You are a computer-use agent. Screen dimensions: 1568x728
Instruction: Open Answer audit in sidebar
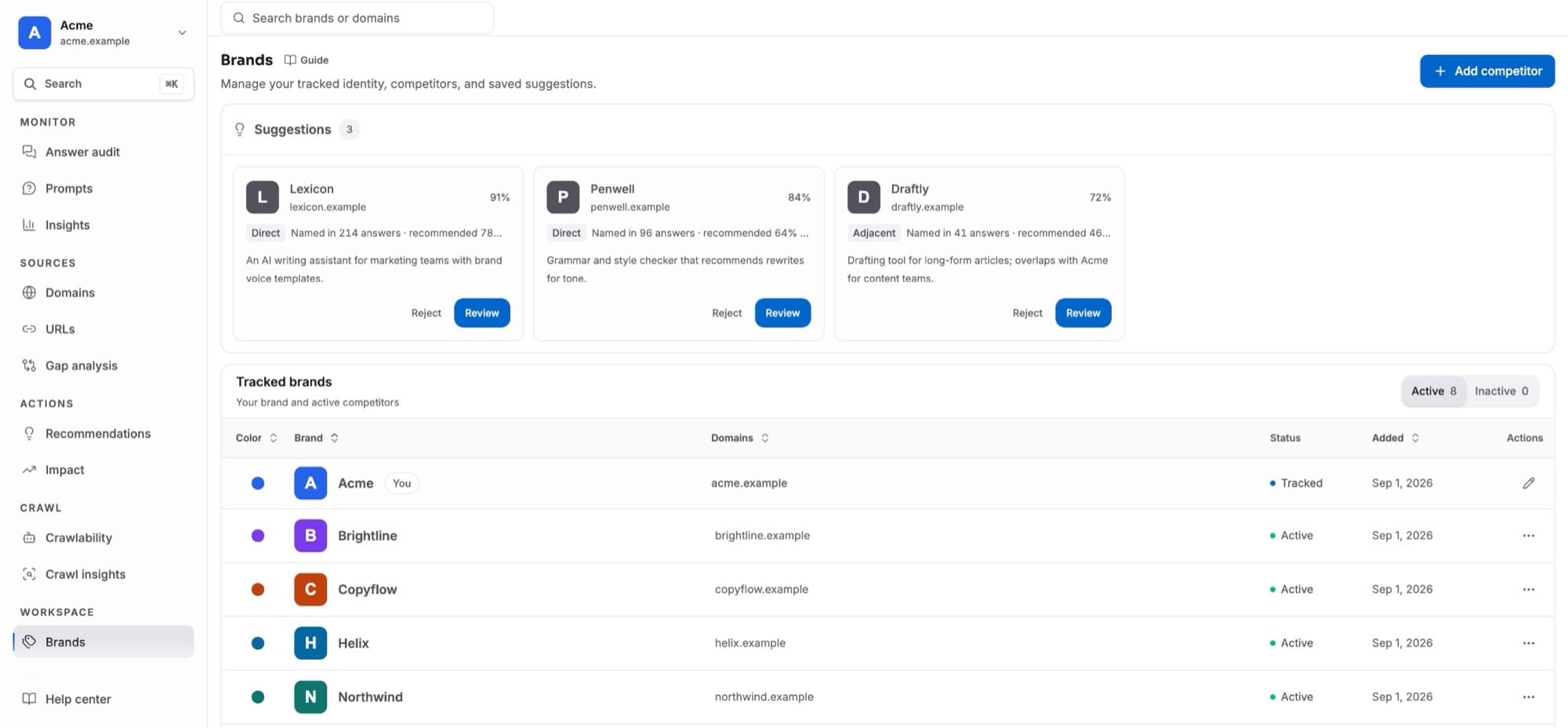pyautogui.click(x=103, y=152)
